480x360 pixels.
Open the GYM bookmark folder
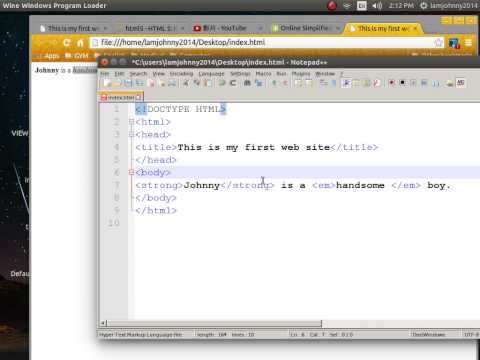click(77, 56)
